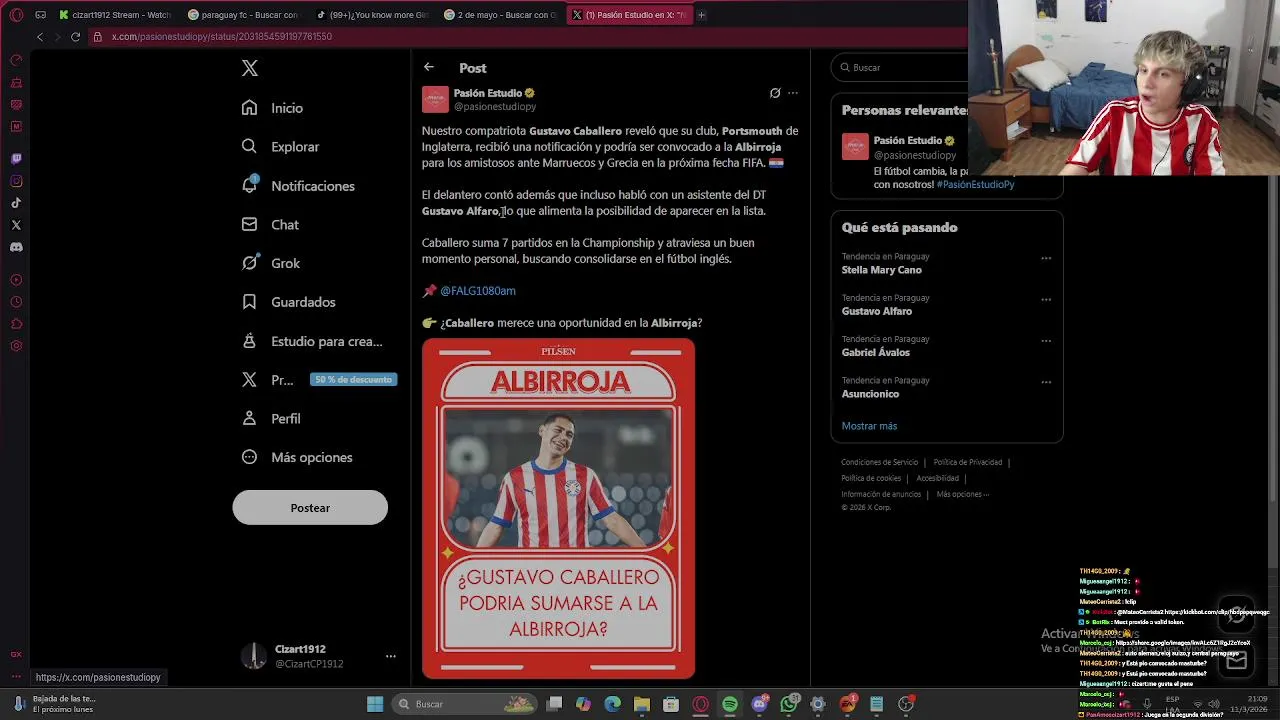
Task: Open Política de Privacidad footer link
Action: (x=967, y=462)
